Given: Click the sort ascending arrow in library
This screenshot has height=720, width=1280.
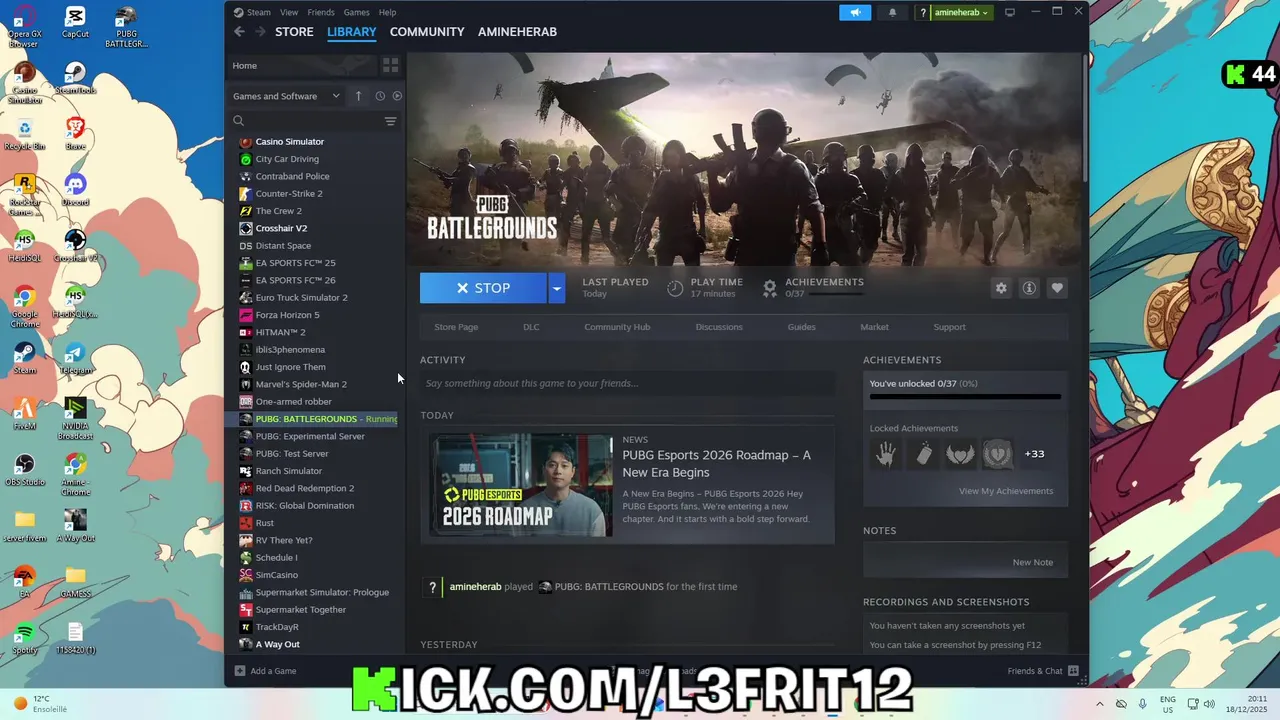Looking at the screenshot, I should (358, 96).
